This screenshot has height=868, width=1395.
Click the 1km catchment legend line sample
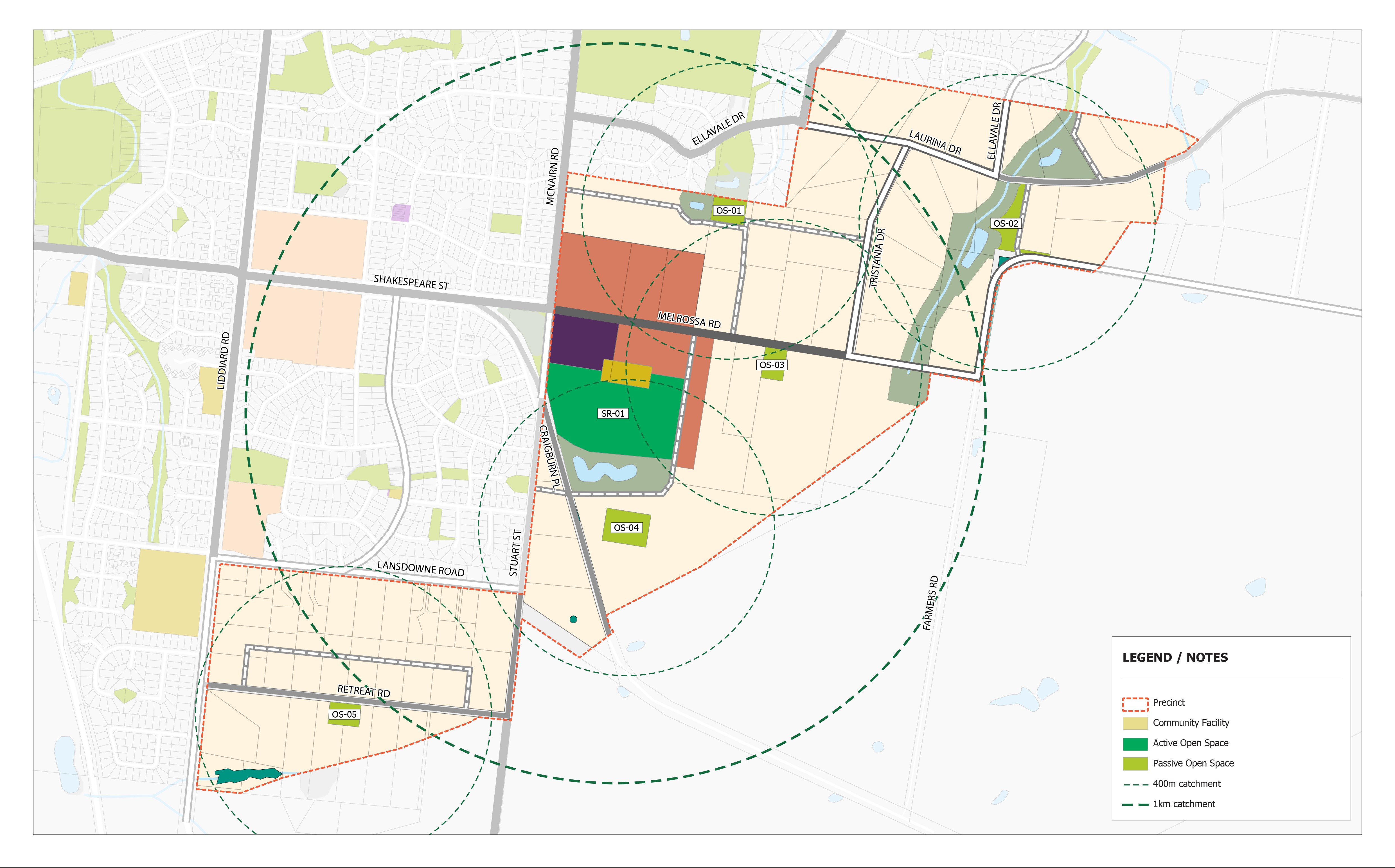click(x=1135, y=804)
